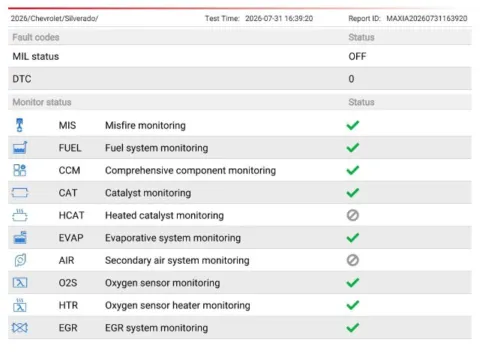Click the green checkmark in the CCM row
Screen dimensions: 480x360
click(x=353, y=170)
